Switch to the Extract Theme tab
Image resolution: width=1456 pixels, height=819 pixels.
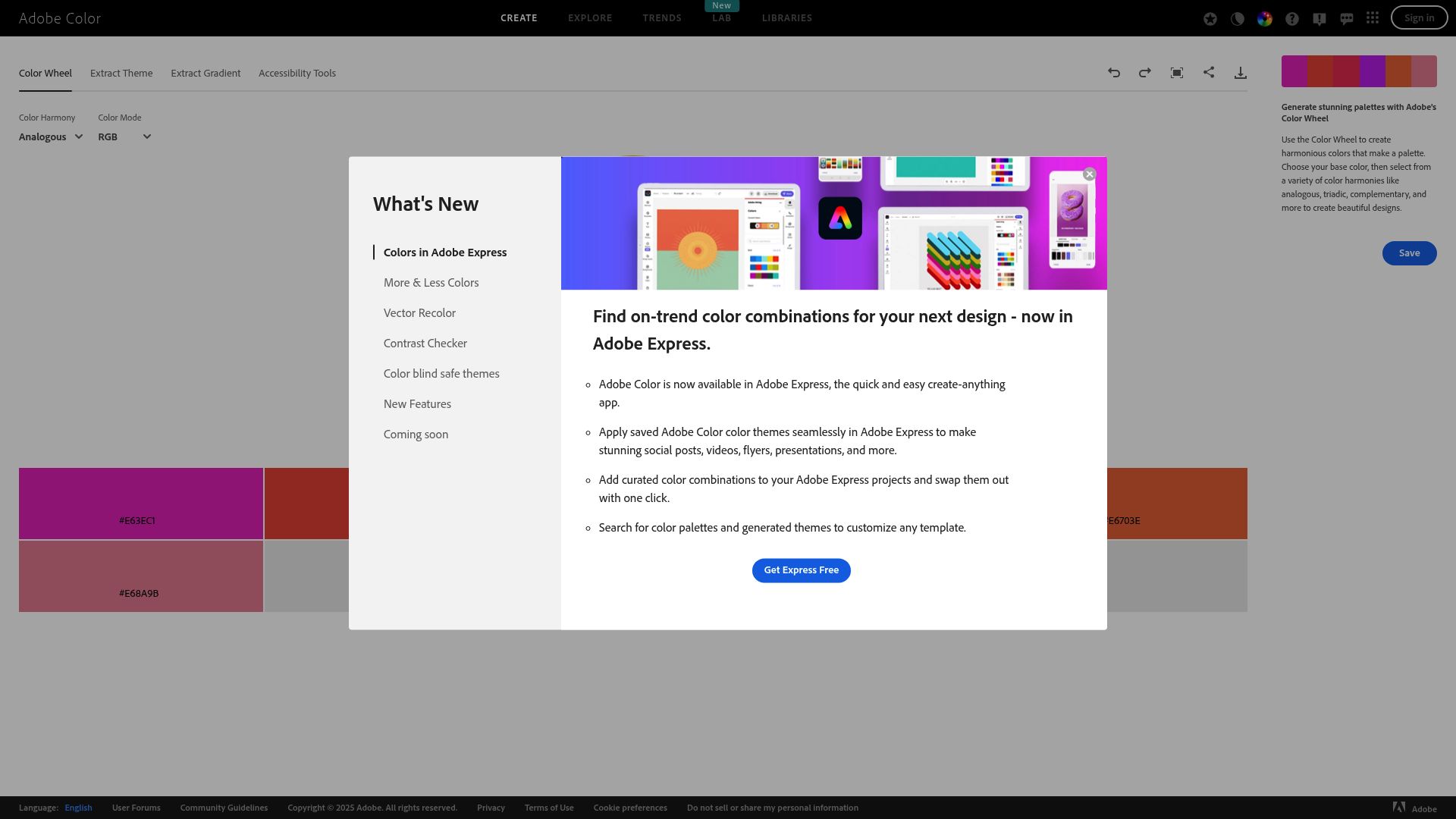point(121,73)
